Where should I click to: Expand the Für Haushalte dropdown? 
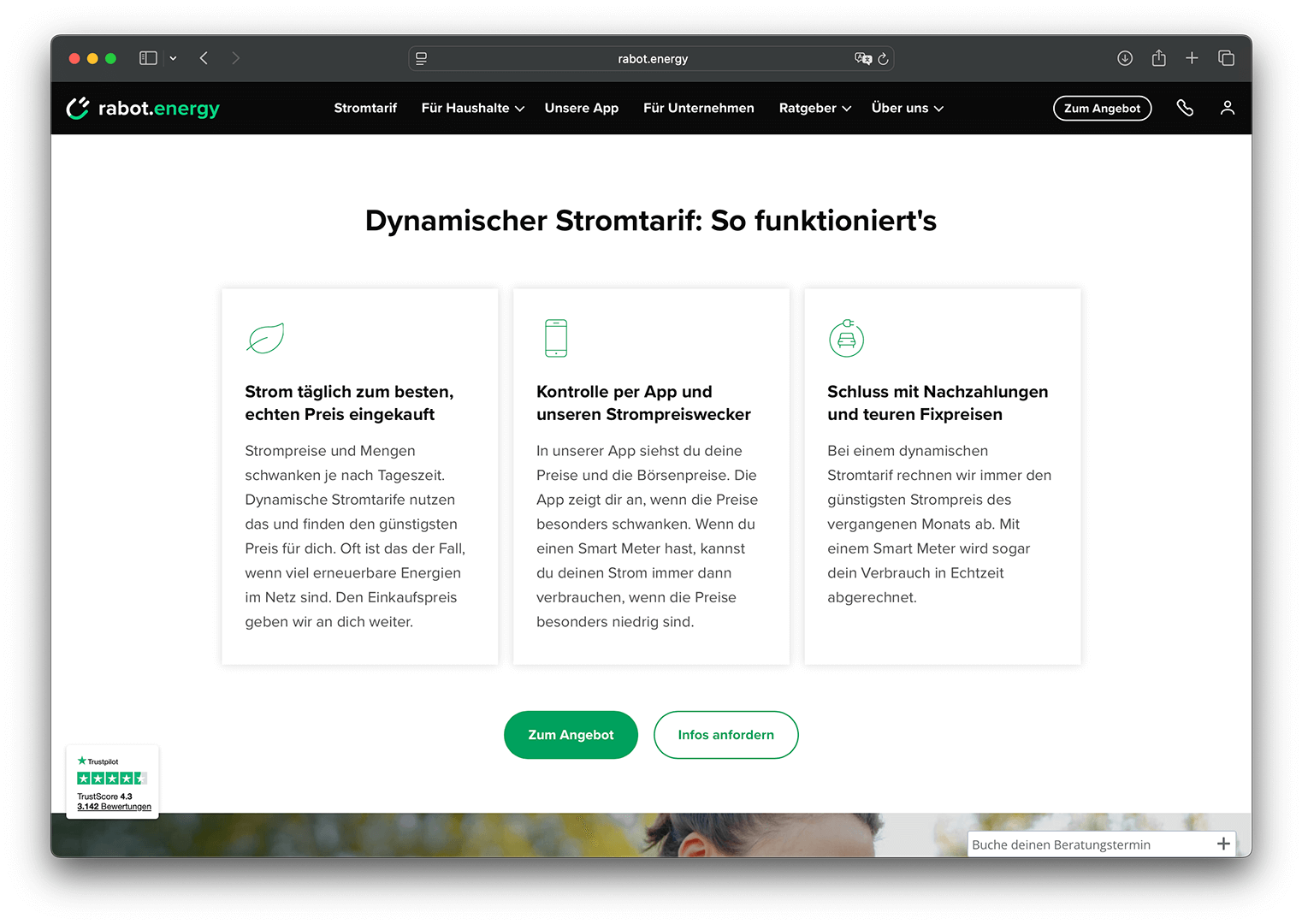click(471, 108)
